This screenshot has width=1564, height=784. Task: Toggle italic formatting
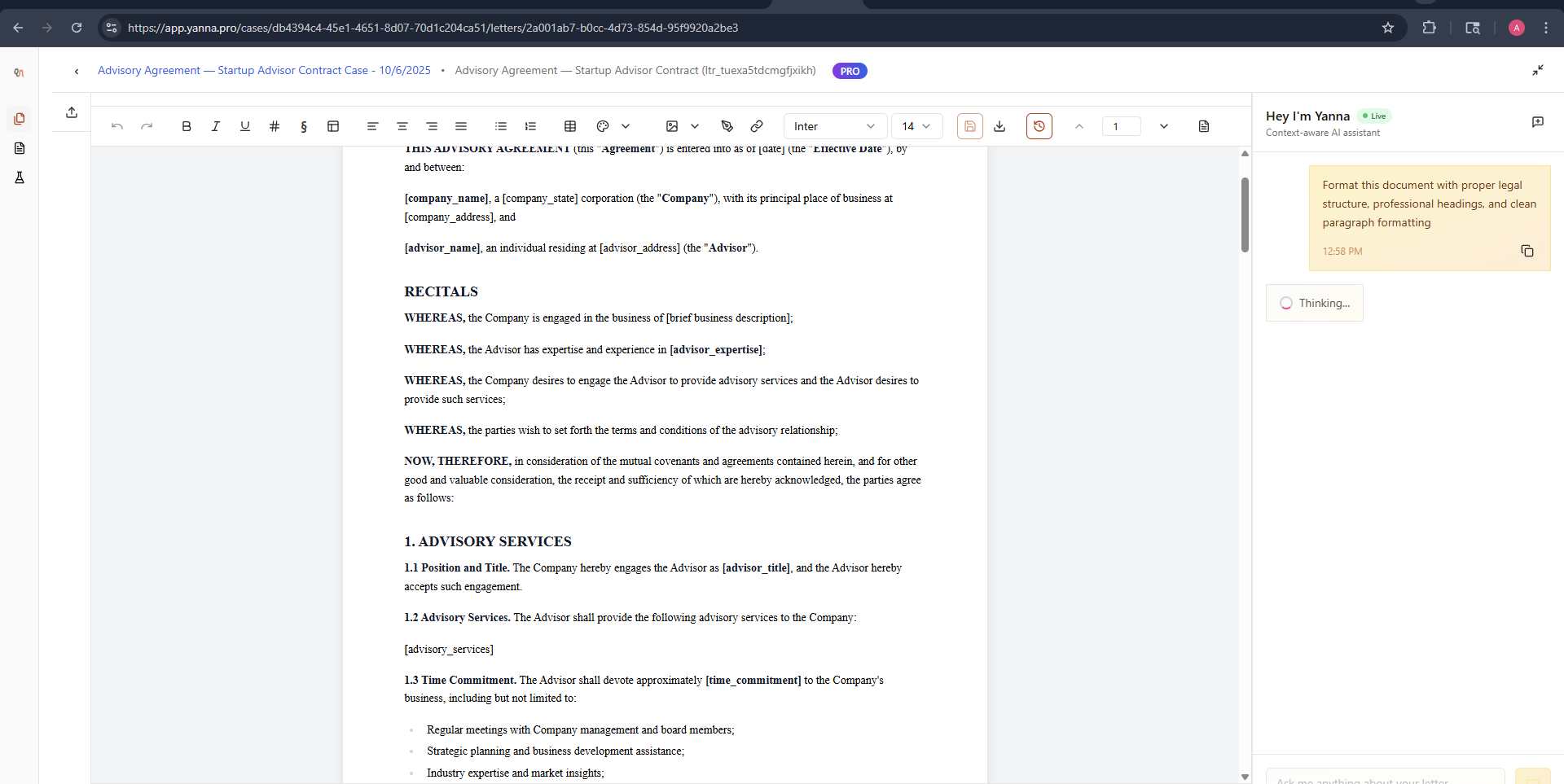point(216,126)
